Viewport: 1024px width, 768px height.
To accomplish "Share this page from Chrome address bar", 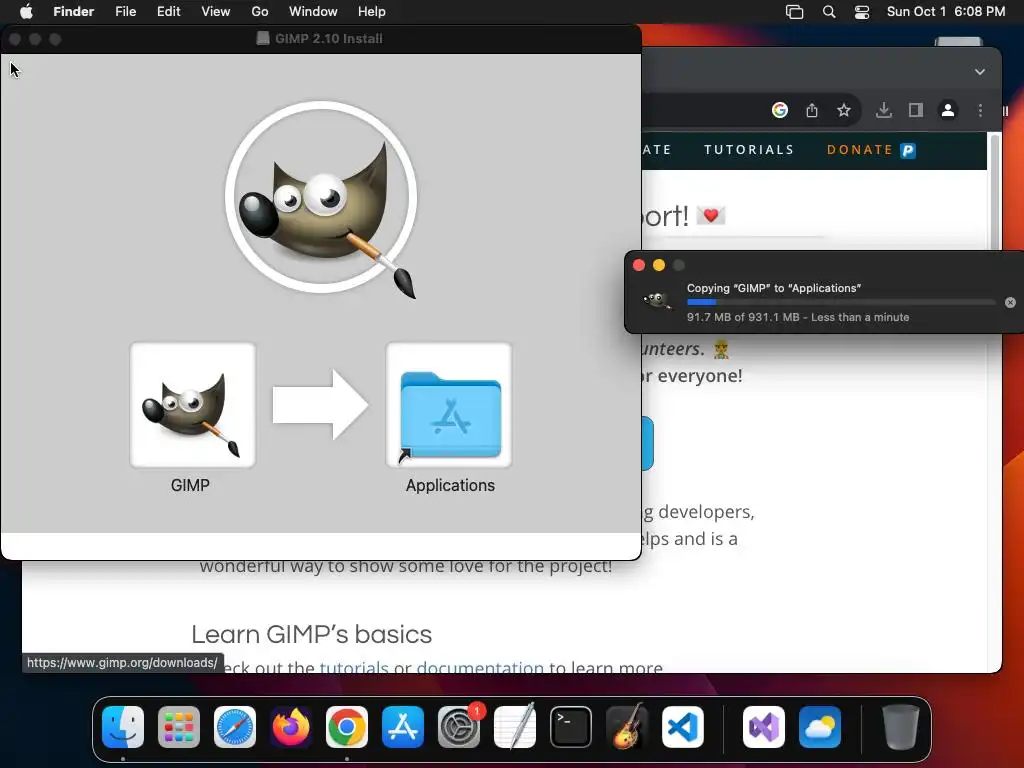I will 812,110.
